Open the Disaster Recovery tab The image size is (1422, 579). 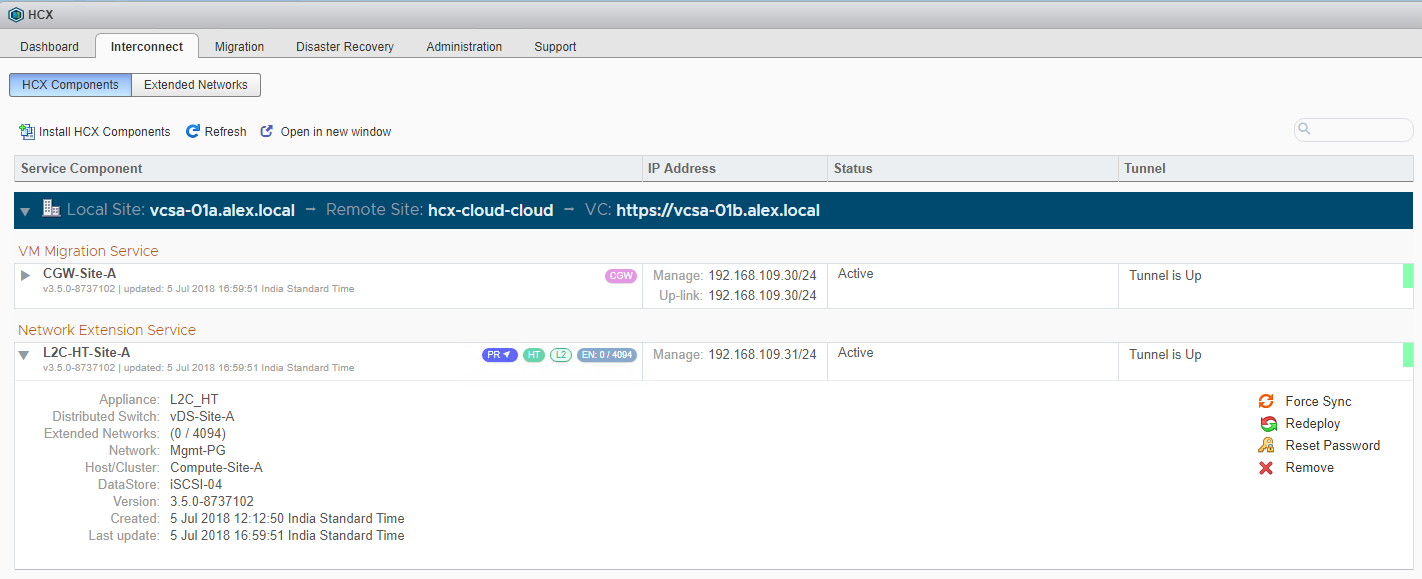click(x=345, y=47)
